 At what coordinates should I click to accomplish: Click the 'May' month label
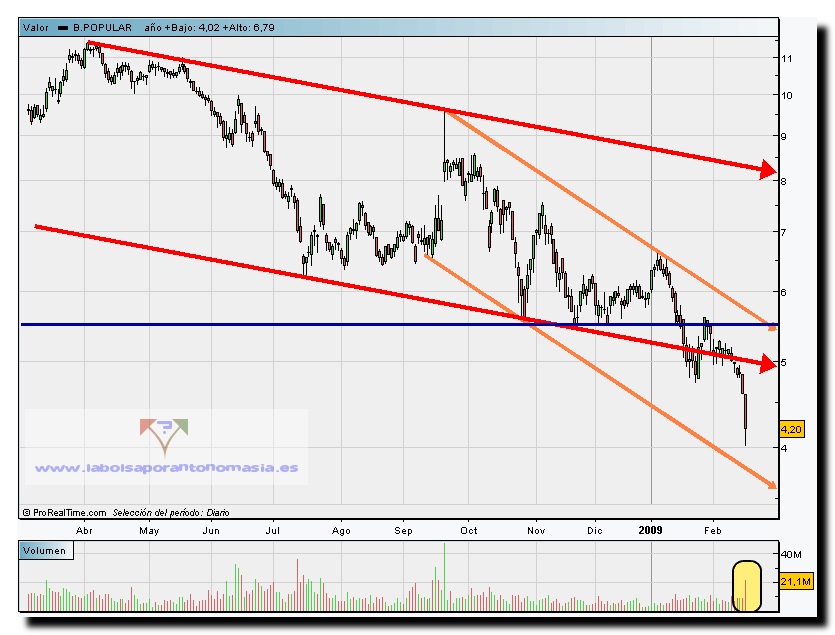tap(149, 531)
